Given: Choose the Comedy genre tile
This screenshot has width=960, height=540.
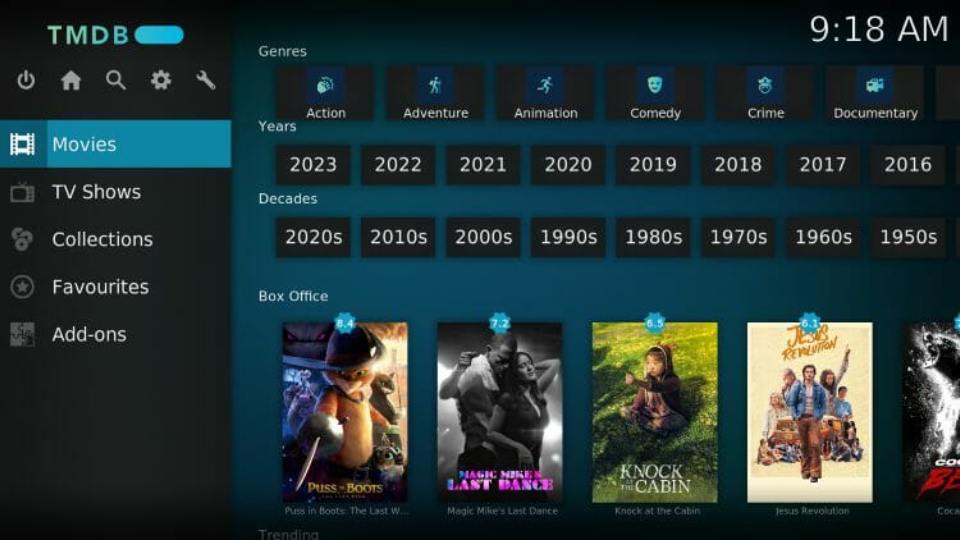Looking at the screenshot, I should (655, 93).
